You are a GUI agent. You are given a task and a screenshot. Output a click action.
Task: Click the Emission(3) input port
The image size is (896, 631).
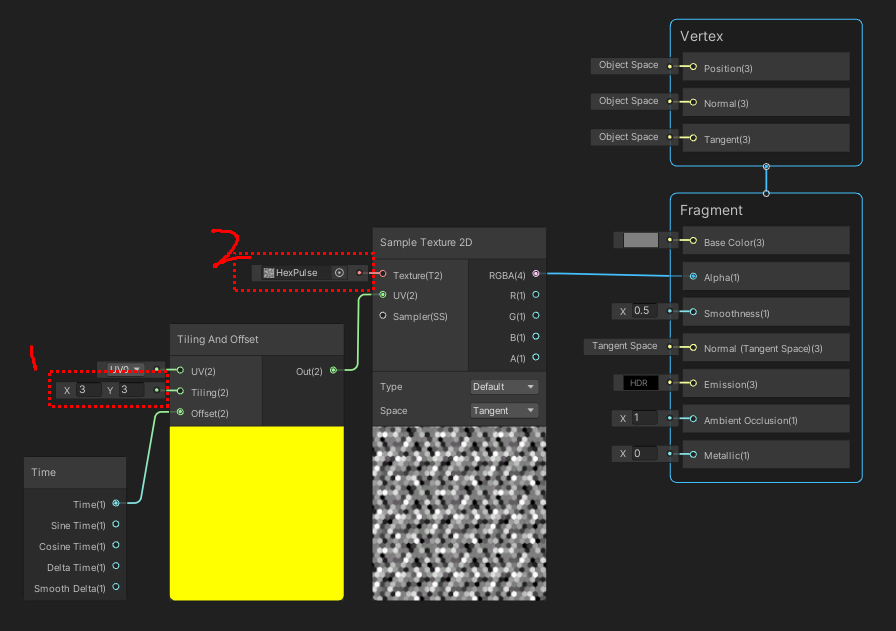coord(693,384)
